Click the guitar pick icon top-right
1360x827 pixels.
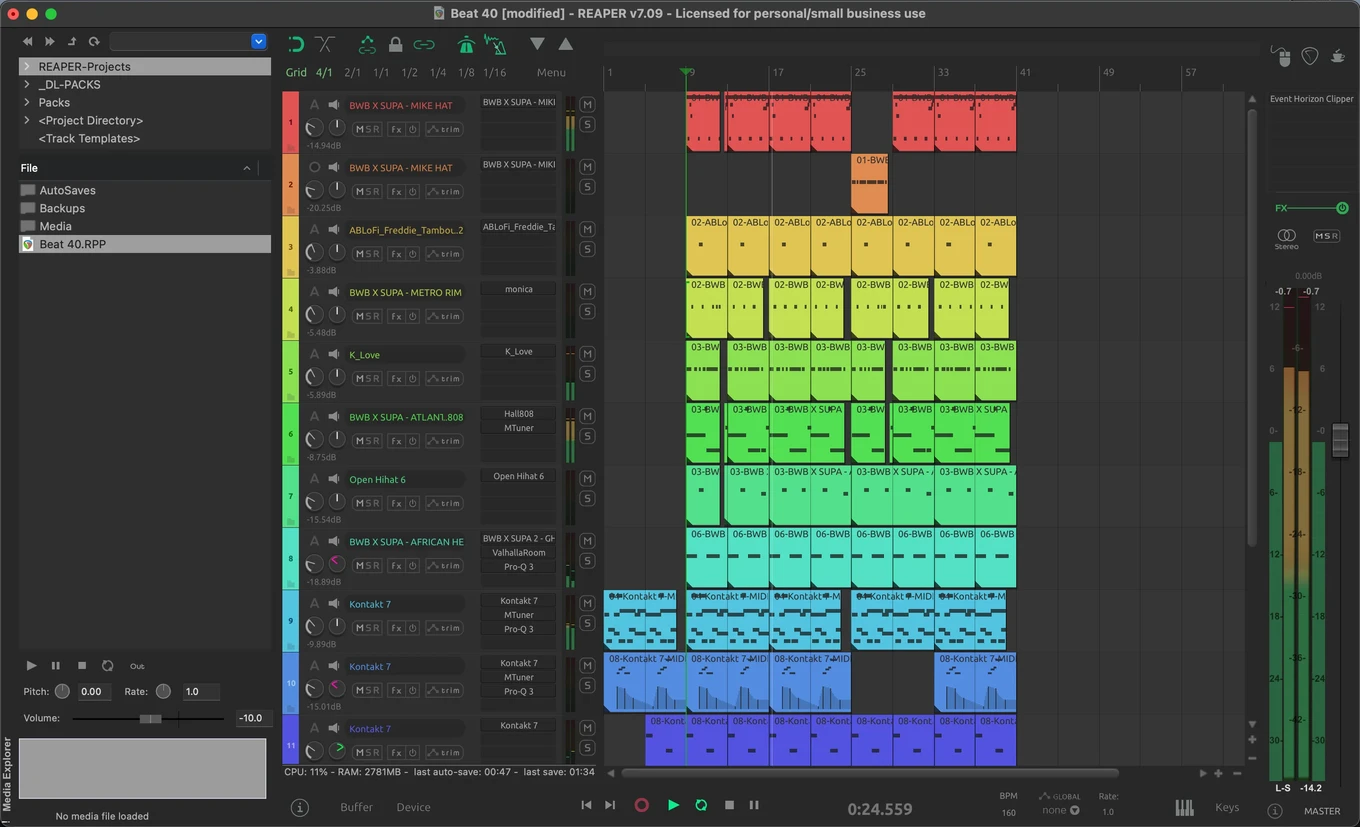[x=1310, y=56]
